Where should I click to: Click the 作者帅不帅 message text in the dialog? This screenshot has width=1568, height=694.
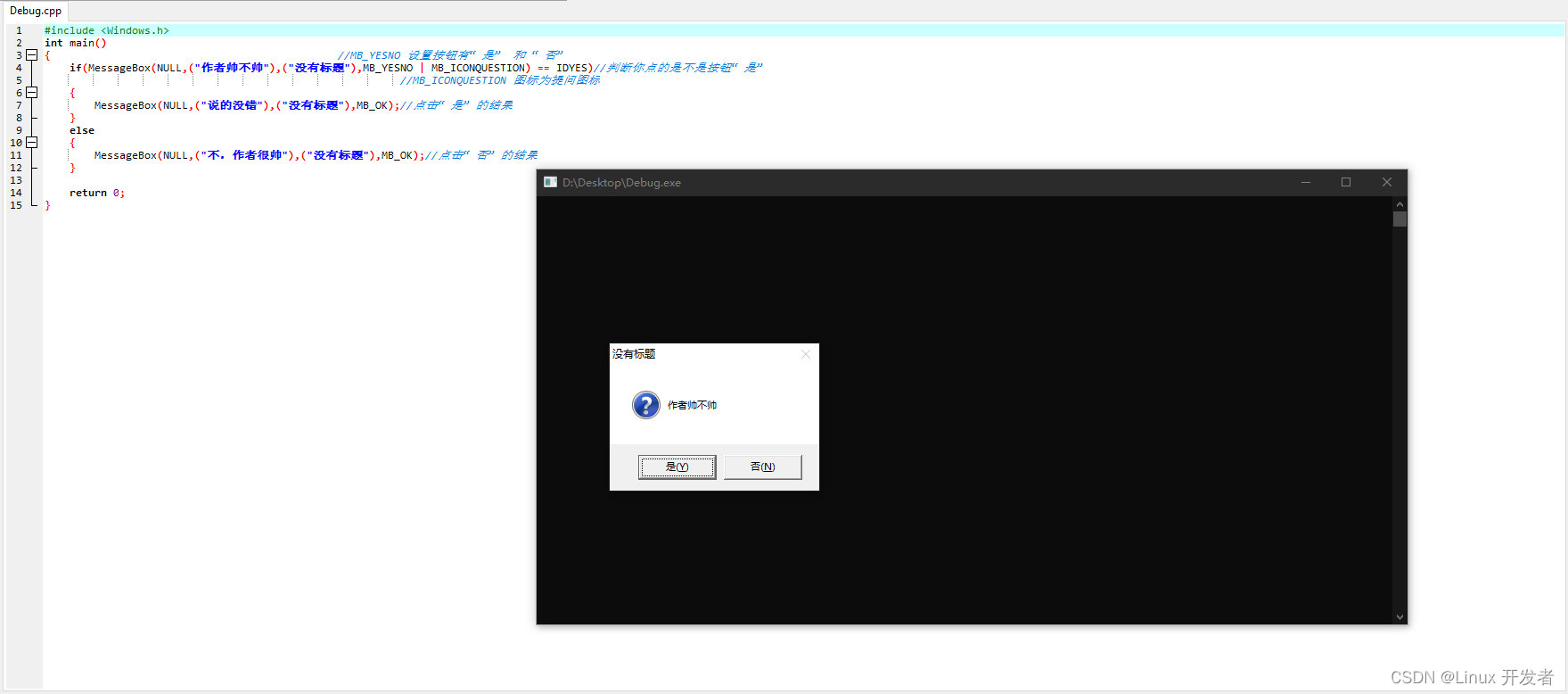coord(692,405)
